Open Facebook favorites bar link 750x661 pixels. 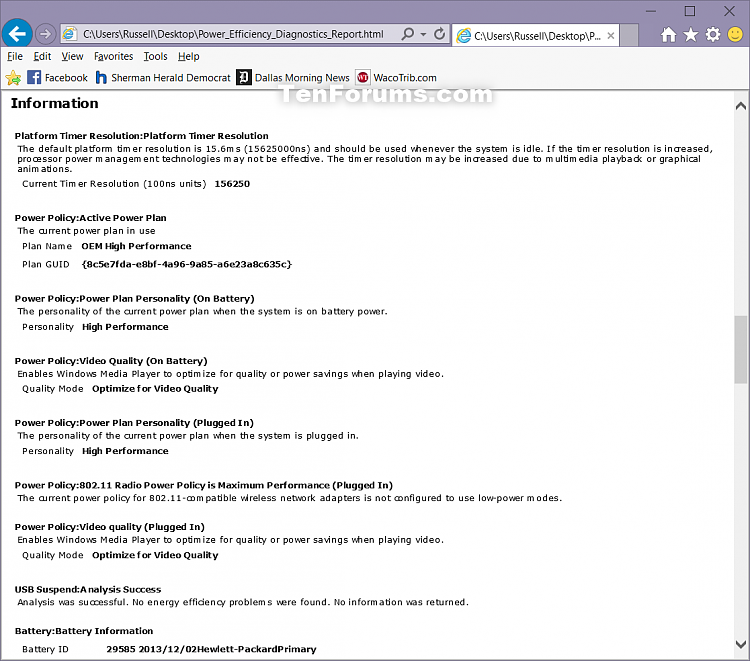pos(57,77)
